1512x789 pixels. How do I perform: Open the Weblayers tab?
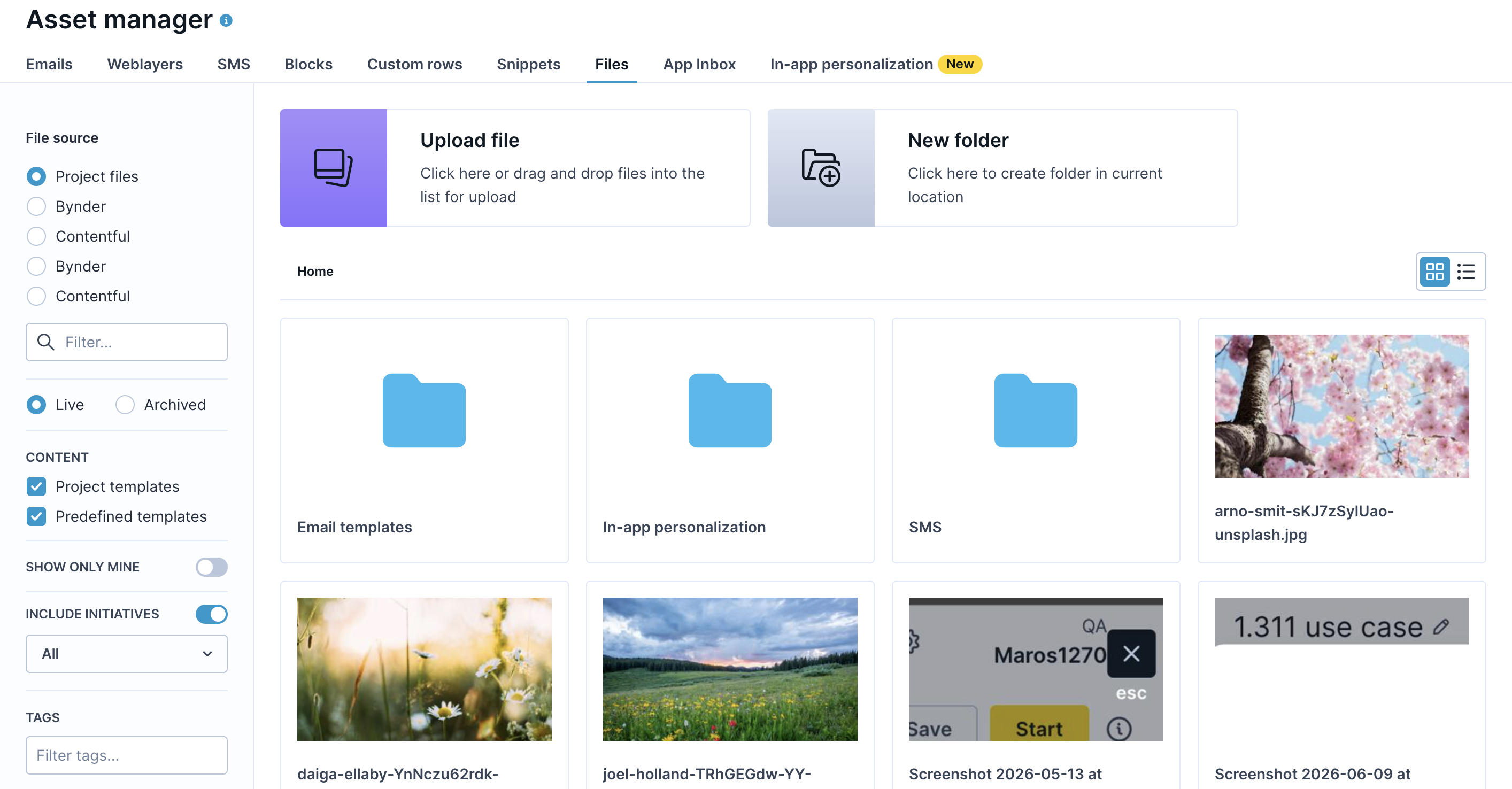[x=145, y=64]
